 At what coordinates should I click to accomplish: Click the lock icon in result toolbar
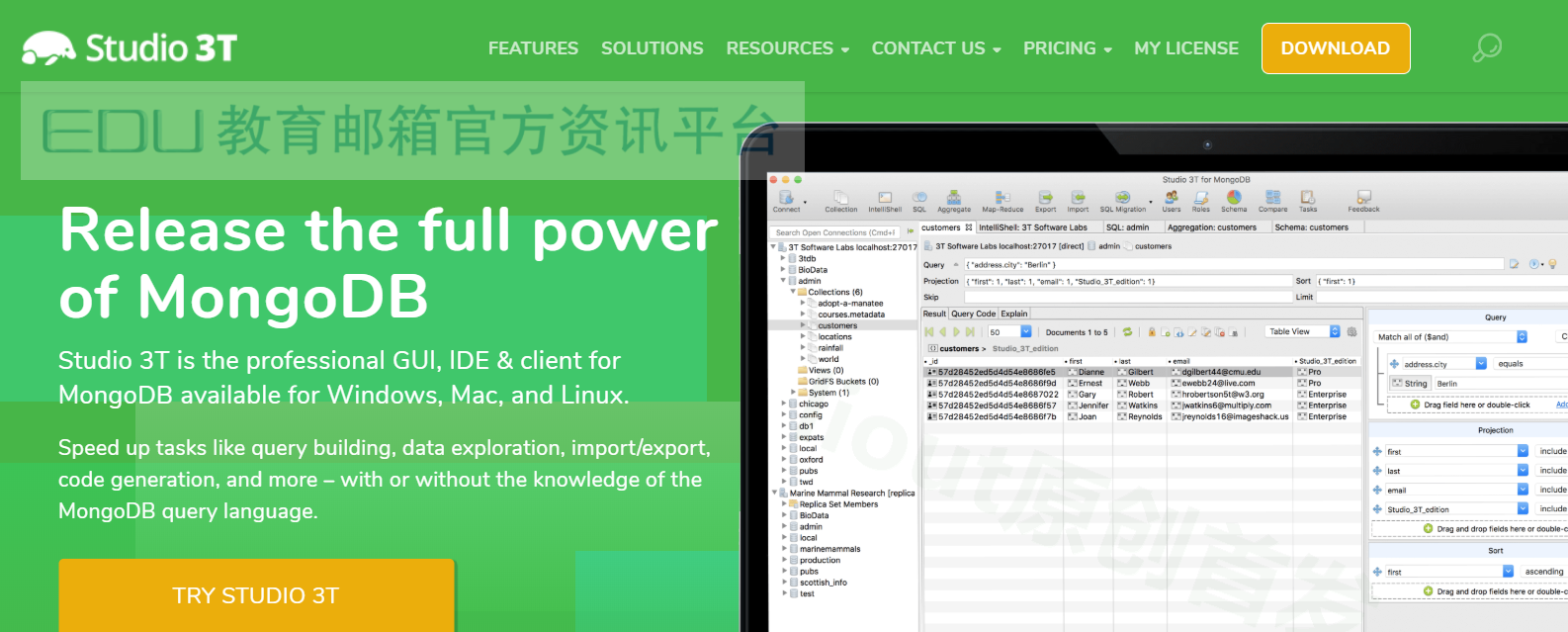point(1152,331)
